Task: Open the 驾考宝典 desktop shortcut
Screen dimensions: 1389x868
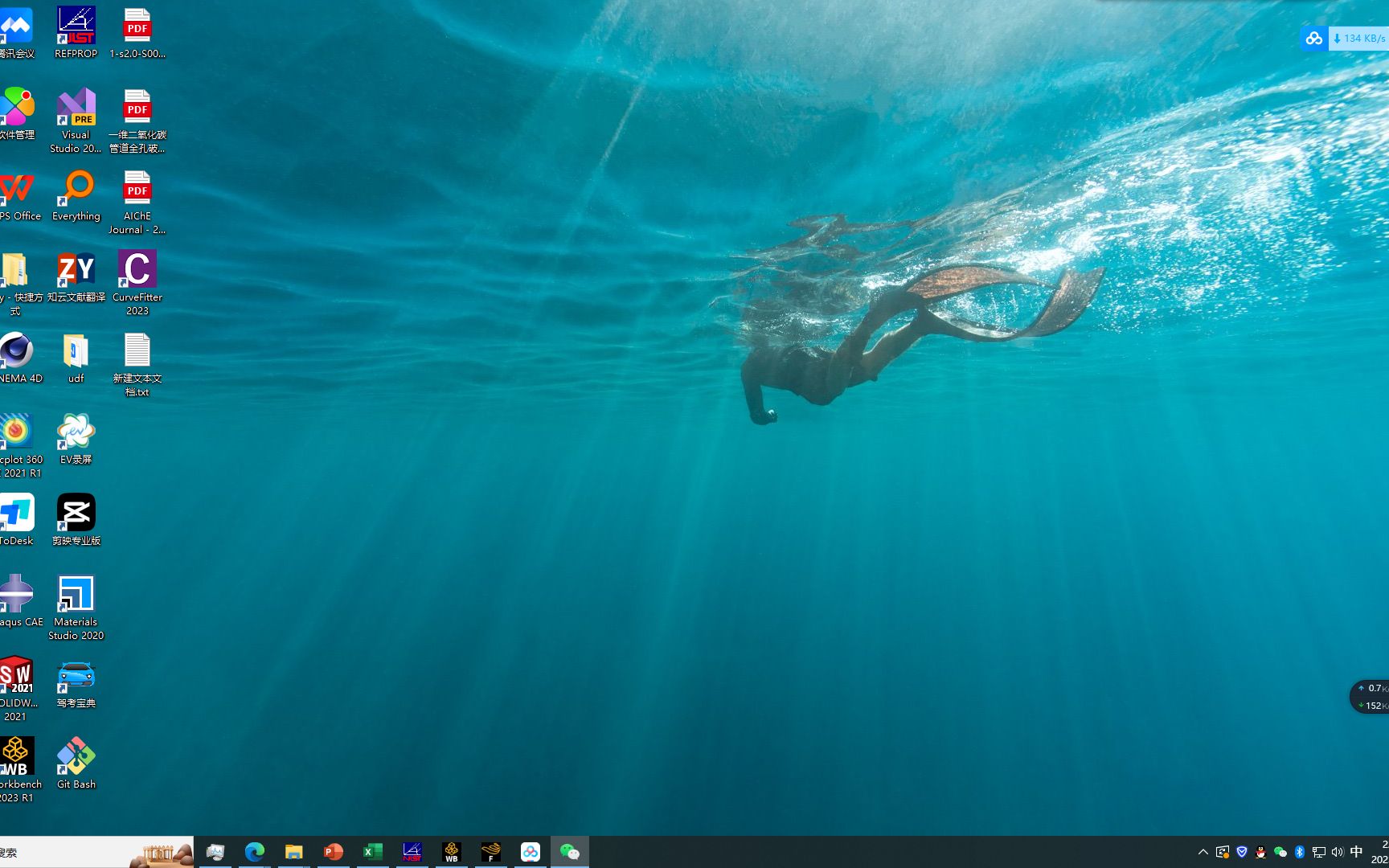Action: point(76,682)
